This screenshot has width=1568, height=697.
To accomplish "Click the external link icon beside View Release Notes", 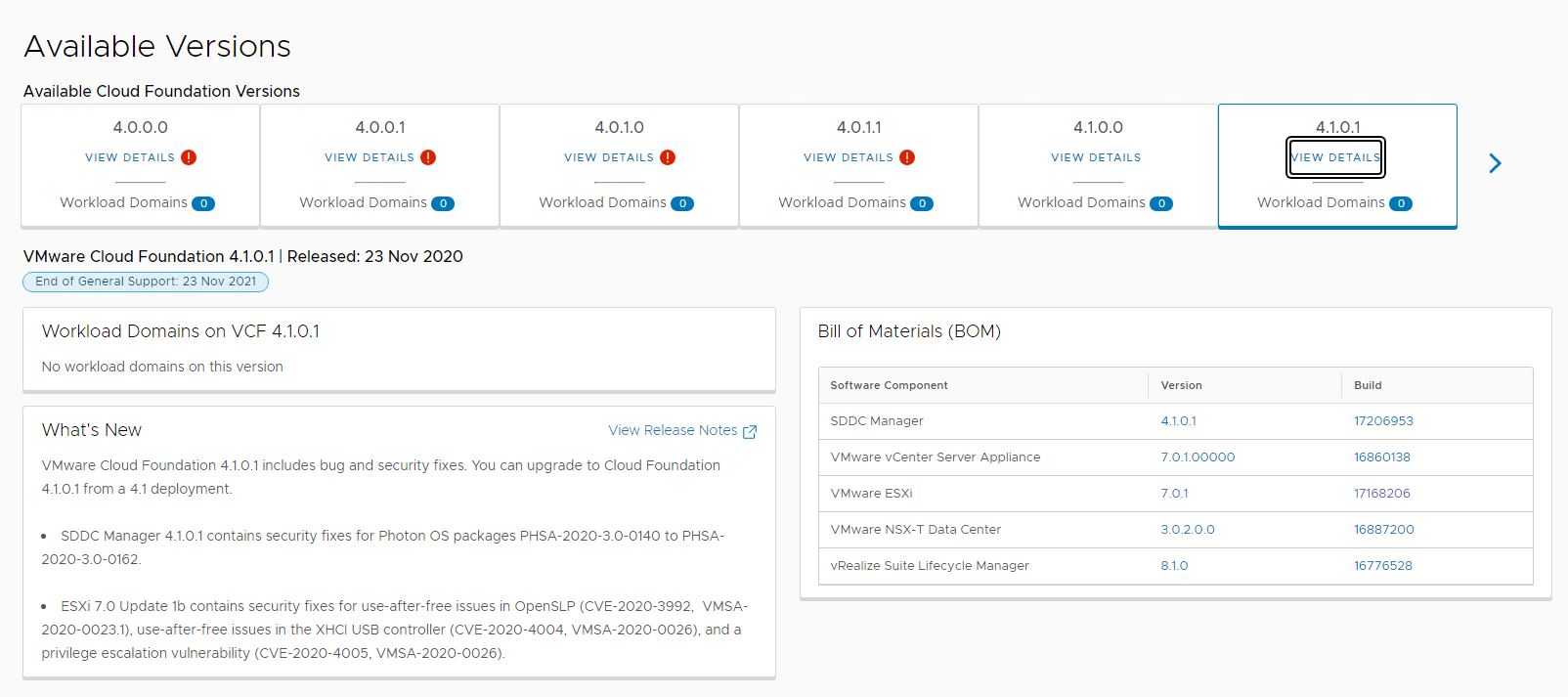I will (750, 431).
